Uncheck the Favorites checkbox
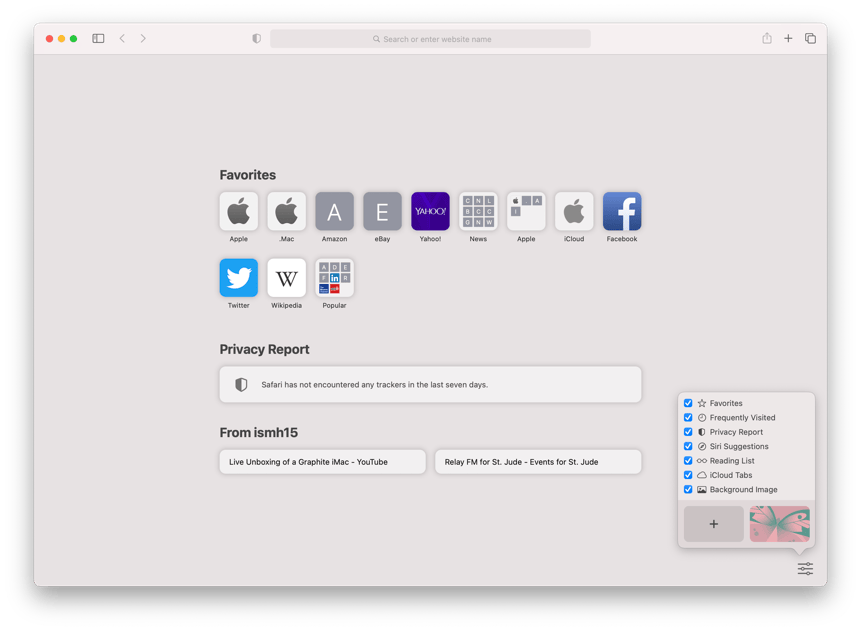The height and width of the screenshot is (631, 861). [688, 403]
